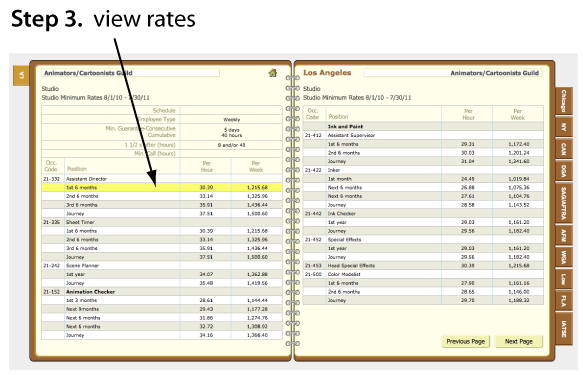Click the 1,419.56 per week value
Screen dimensions: 583x375
[257, 283]
